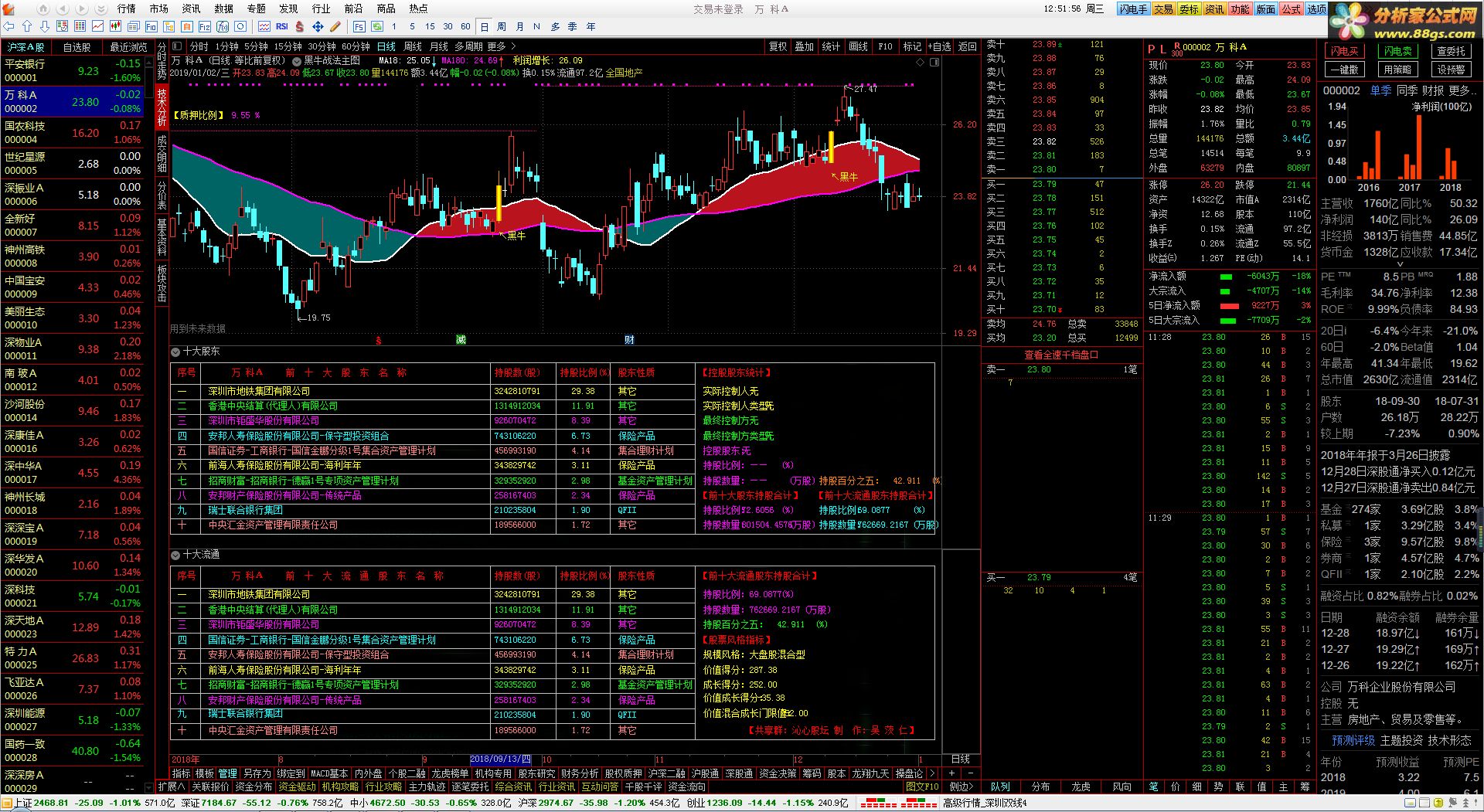Click the 2018/09/13 timeline date marker
Image resolution: width=1484 pixels, height=812 pixels.
pos(500,759)
